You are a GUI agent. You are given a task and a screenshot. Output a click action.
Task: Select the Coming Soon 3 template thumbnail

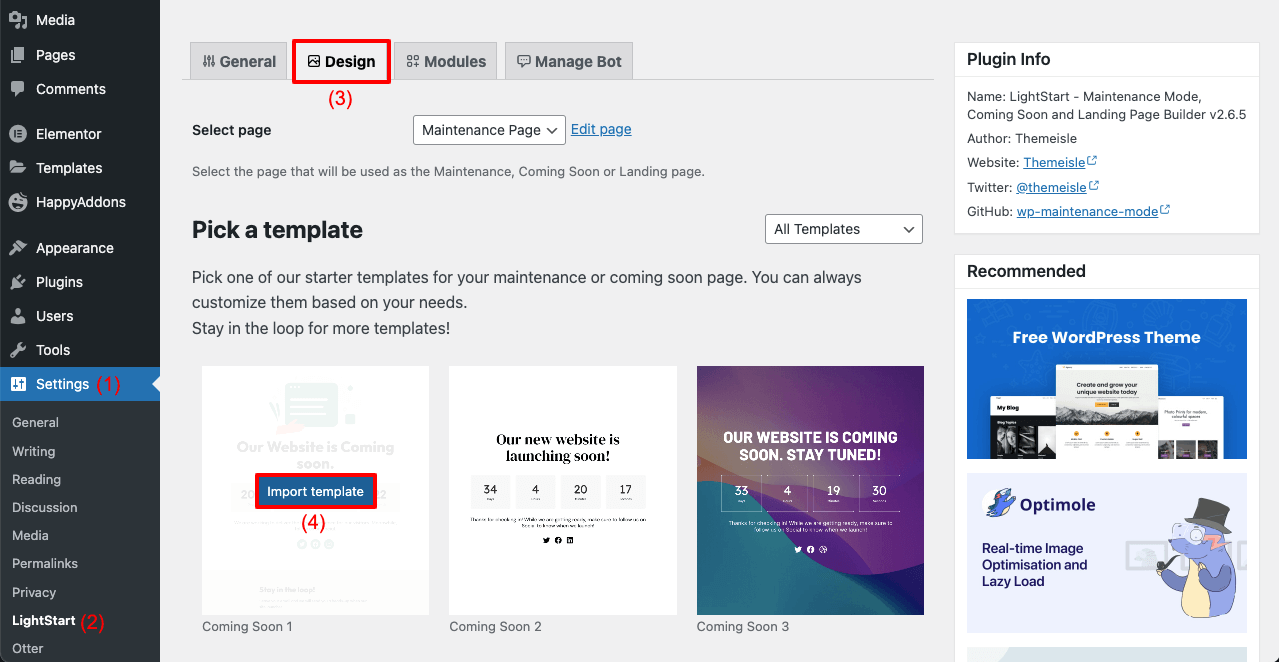coord(810,490)
